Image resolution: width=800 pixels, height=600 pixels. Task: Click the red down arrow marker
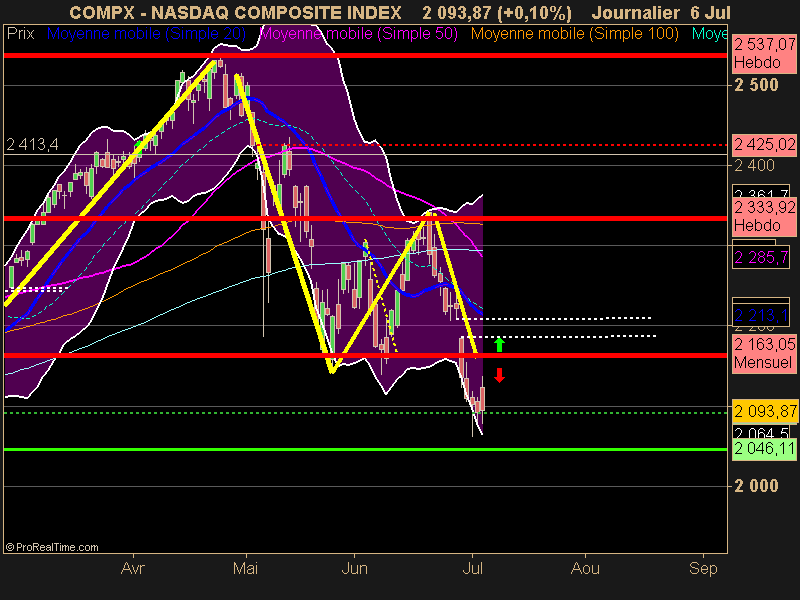tap(499, 376)
